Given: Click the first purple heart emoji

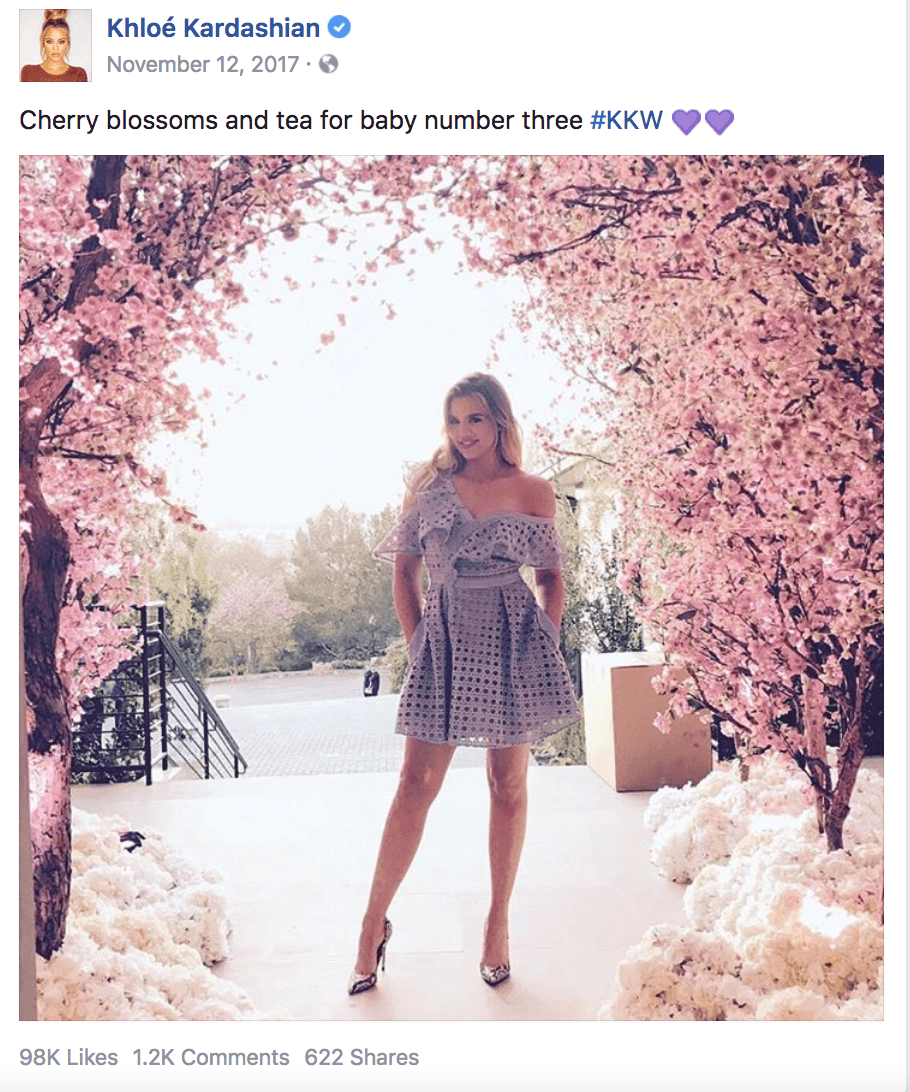Looking at the screenshot, I should click(x=687, y=121).
